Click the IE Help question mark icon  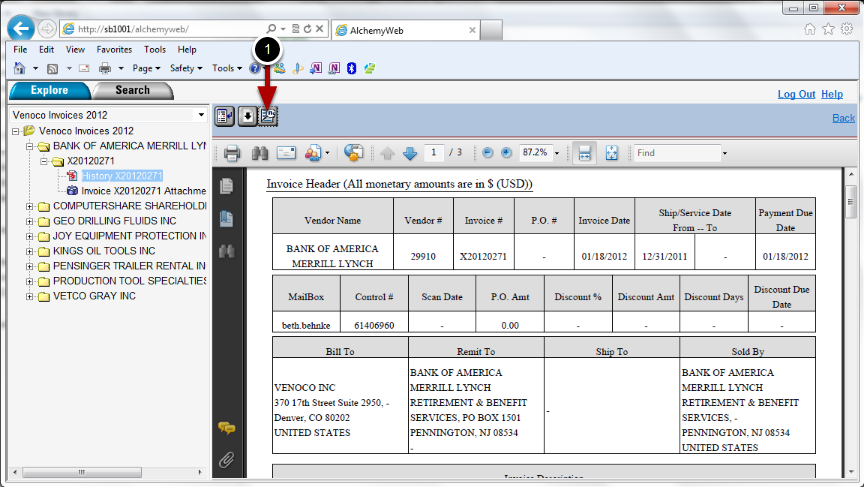255,68
